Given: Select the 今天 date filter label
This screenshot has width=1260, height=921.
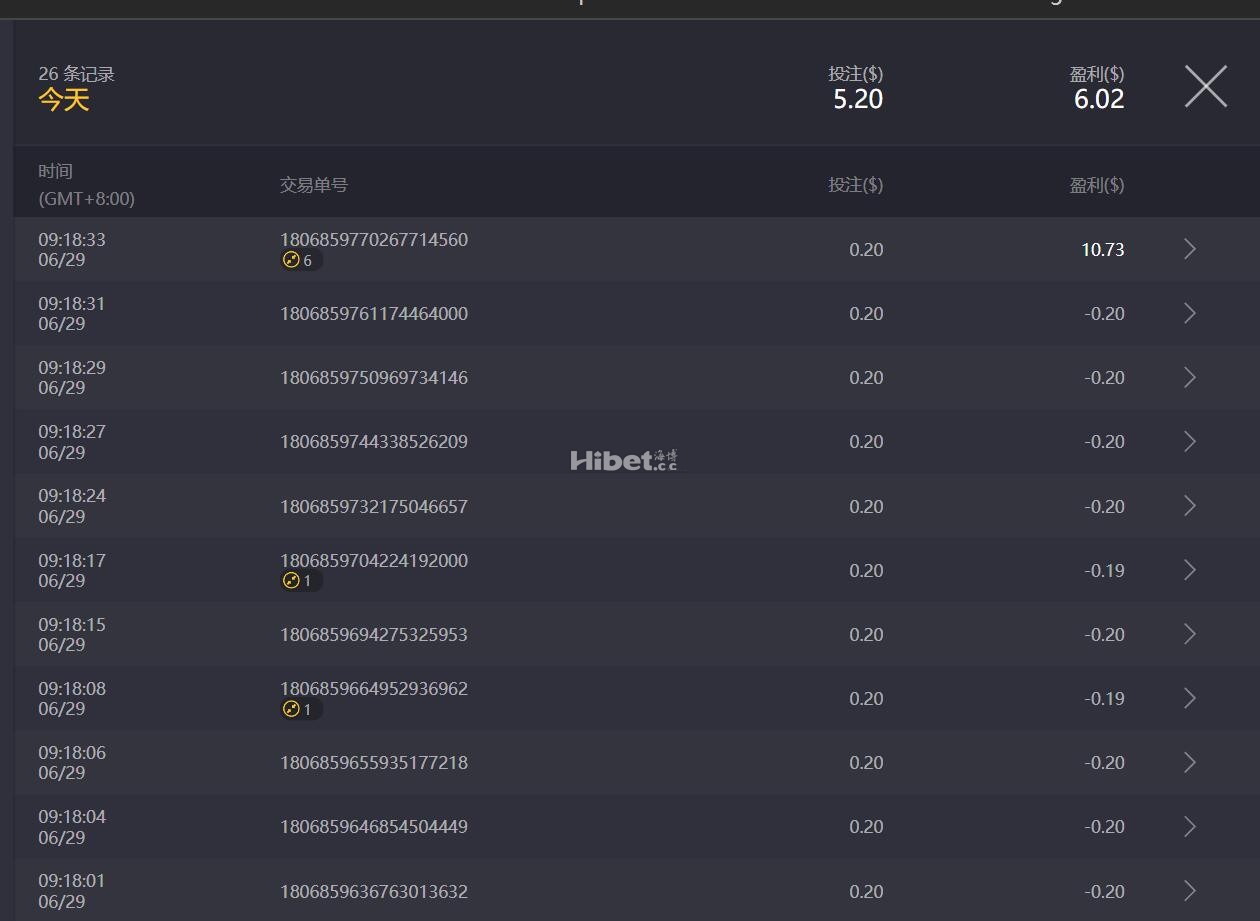Looking at the screenshot, I should coord(64,99).
